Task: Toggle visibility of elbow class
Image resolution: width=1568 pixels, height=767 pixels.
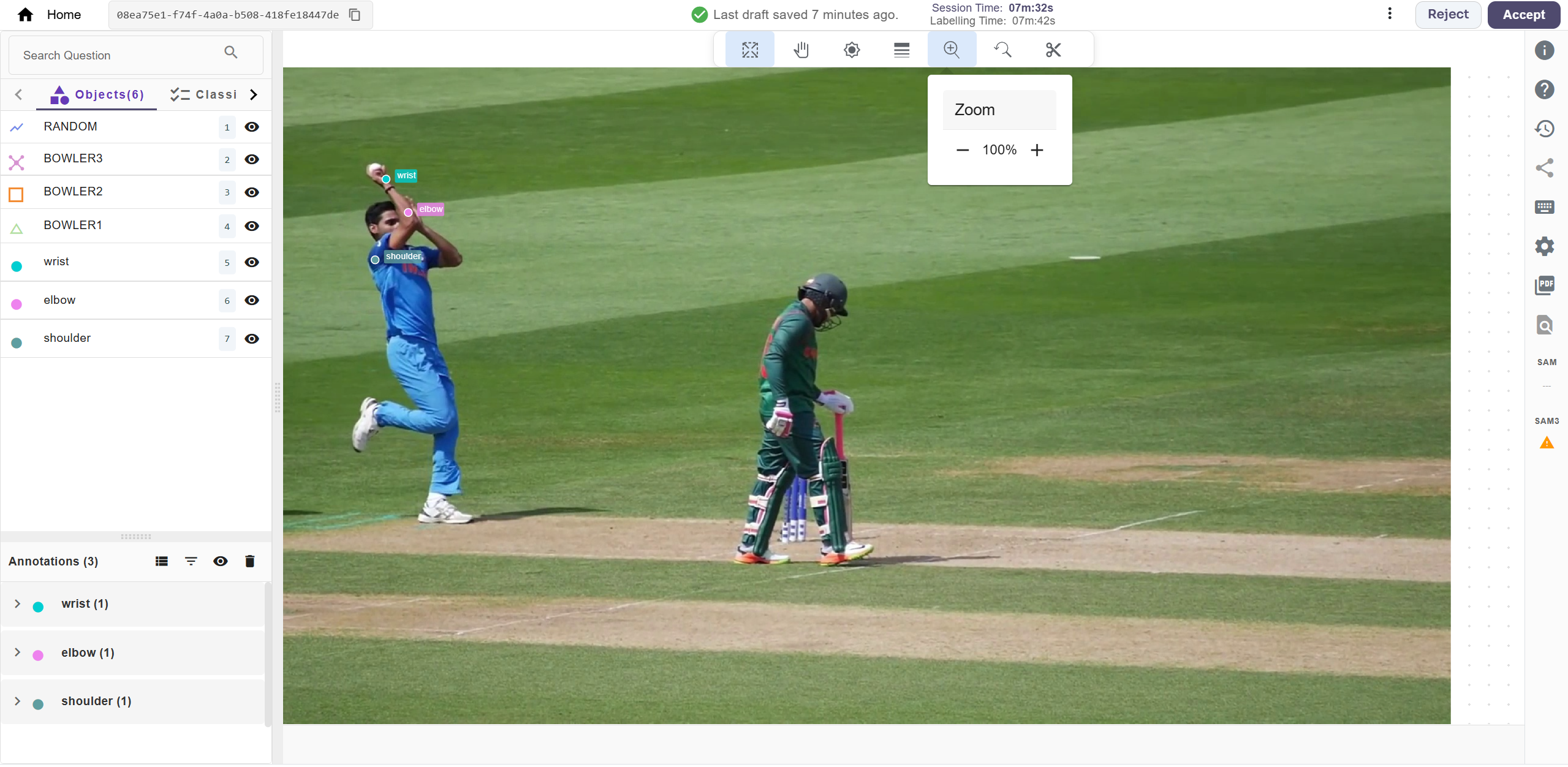Action: pyautogui.click(x=252, y=300)
